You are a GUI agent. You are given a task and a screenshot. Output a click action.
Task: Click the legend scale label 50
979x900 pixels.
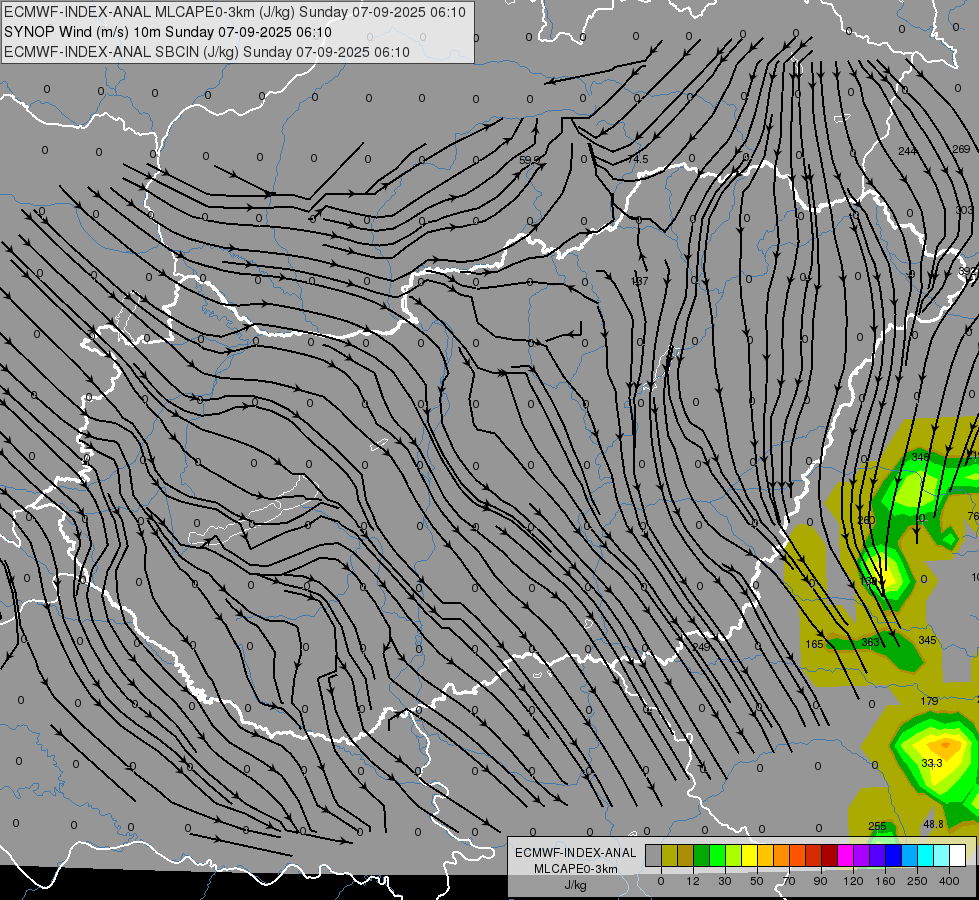pos(757,881)
